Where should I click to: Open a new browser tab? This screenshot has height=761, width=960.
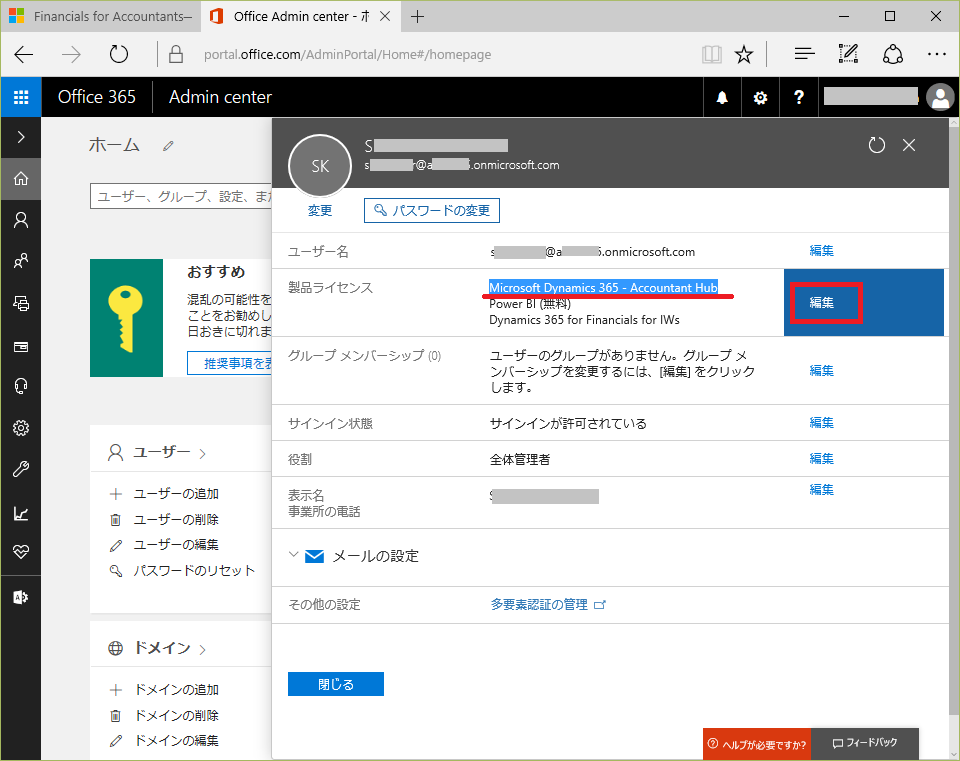(x=418, y=17)
